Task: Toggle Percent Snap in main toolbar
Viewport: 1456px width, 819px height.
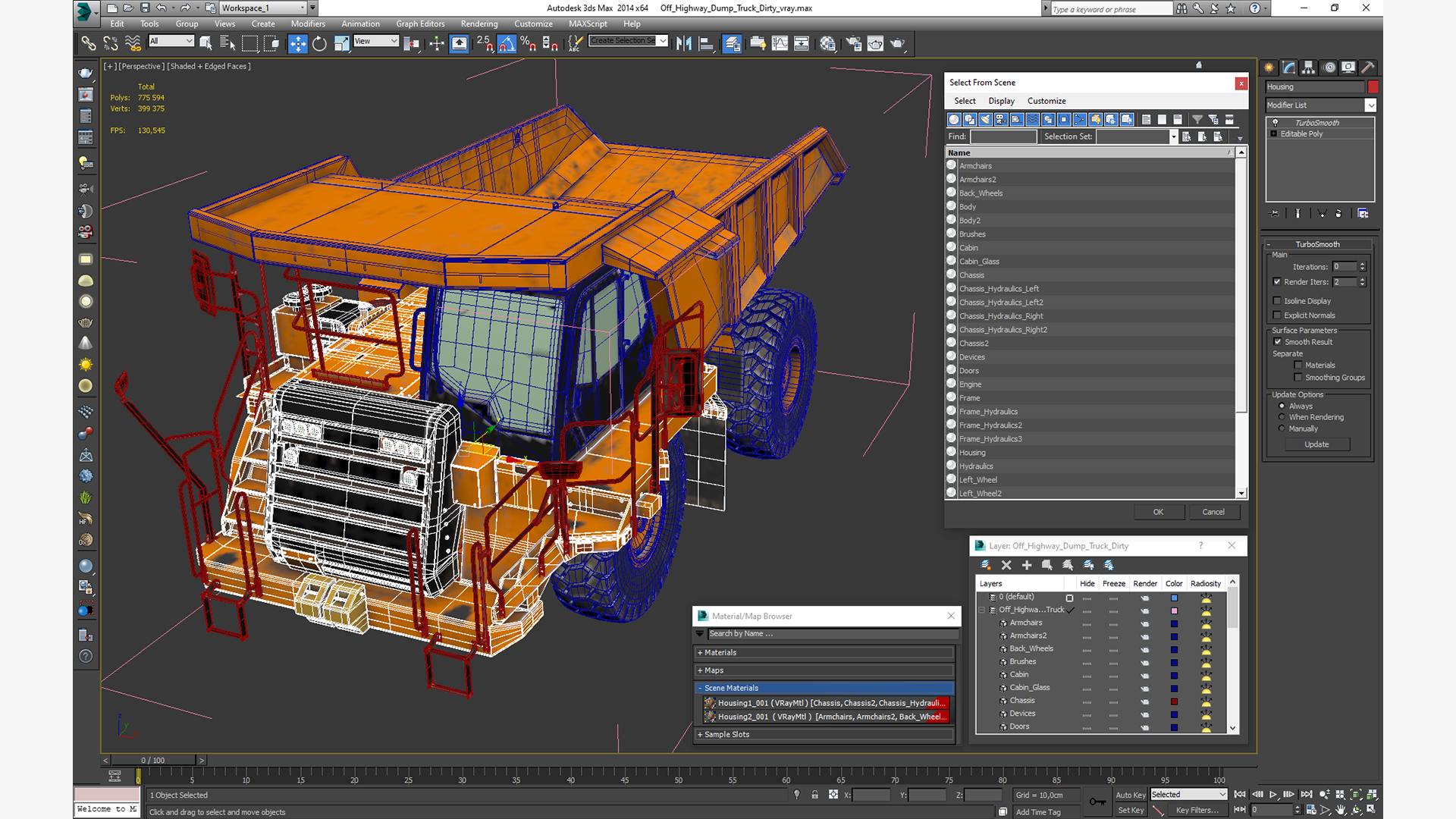Action: click(529, 43)
